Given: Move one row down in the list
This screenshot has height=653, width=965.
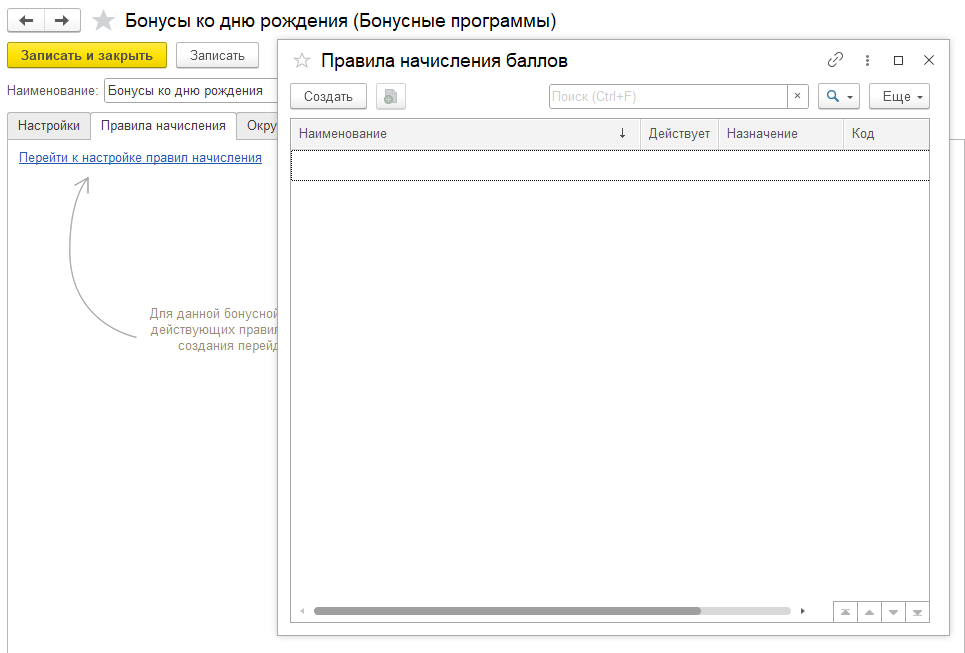Looking at the screenshot, I should click(893, 612).
